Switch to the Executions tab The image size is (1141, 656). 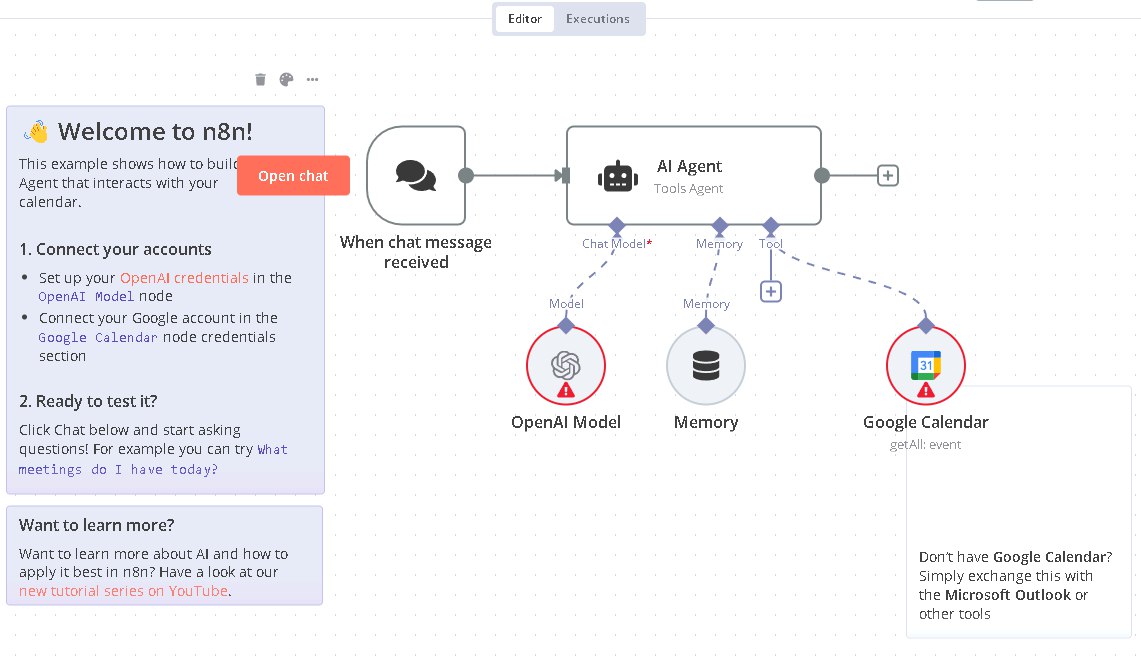coord(598,19)
